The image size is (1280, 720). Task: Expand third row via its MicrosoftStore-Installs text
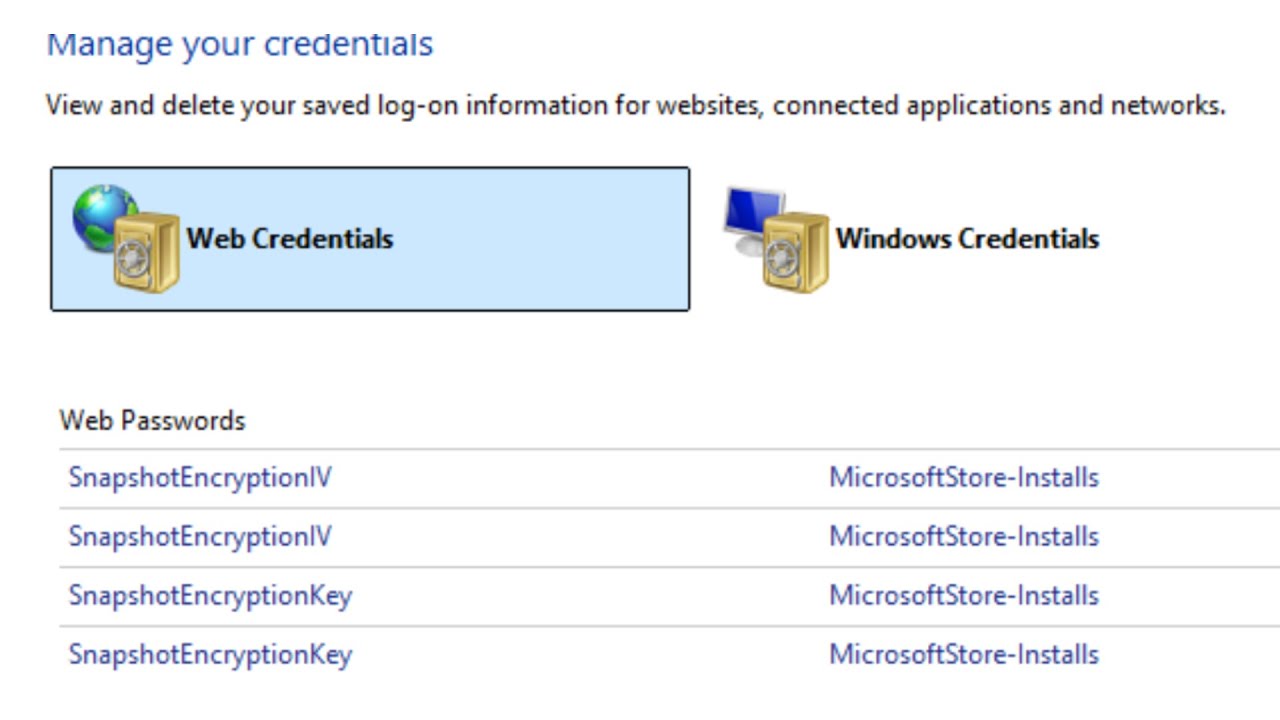(963, 595)
